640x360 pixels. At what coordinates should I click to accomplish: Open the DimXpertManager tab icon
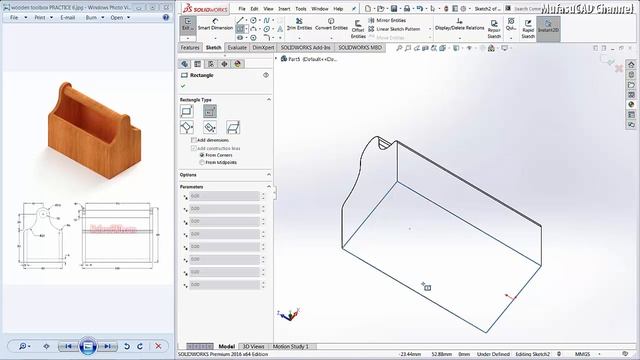click(x=224, y=64)
